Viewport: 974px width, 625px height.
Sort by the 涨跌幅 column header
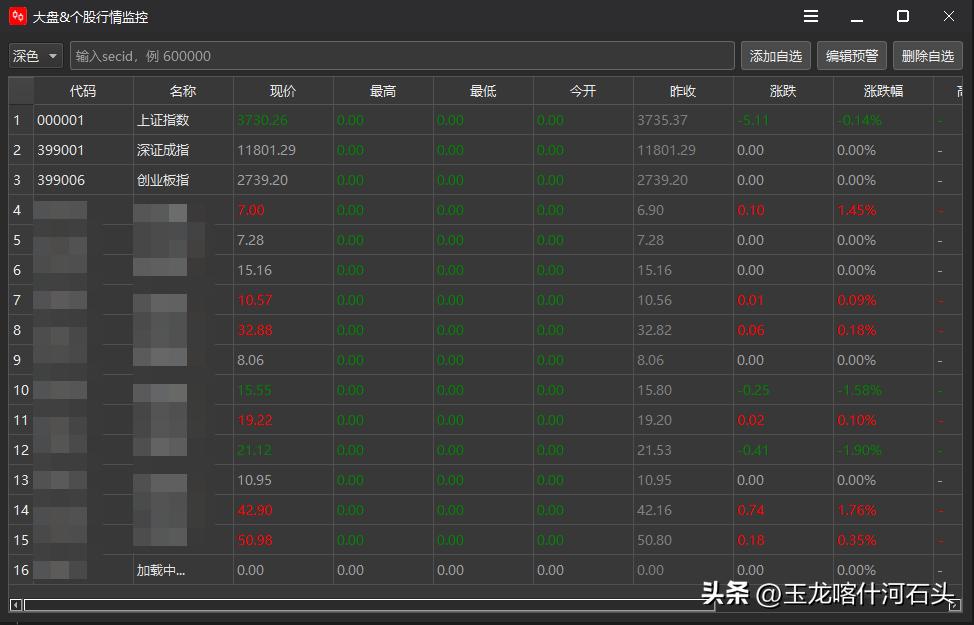pos(883,91)
